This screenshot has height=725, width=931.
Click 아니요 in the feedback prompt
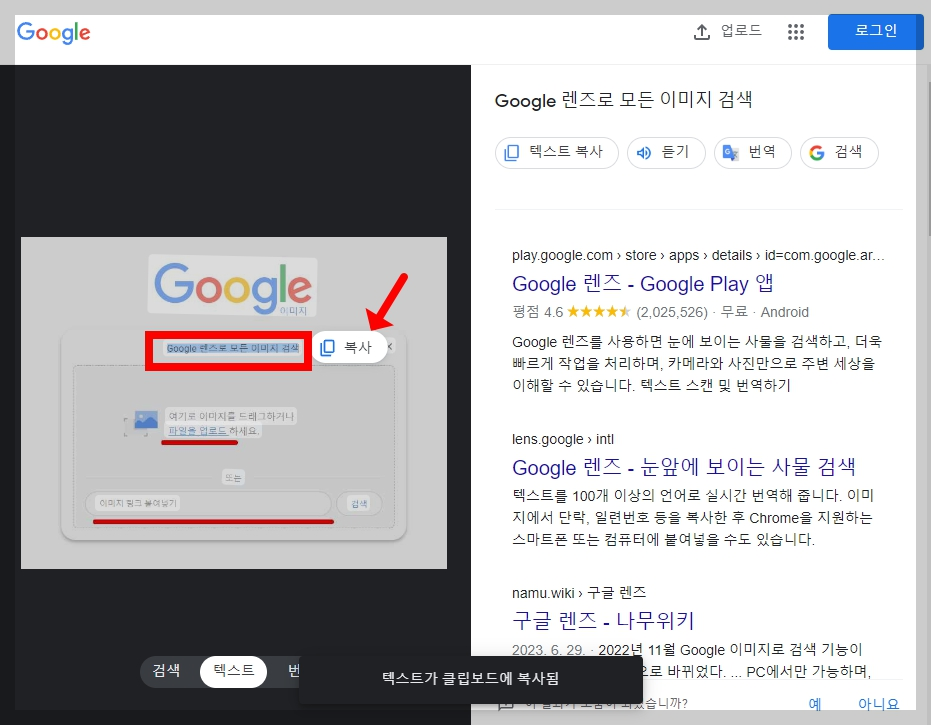[878, 704]
